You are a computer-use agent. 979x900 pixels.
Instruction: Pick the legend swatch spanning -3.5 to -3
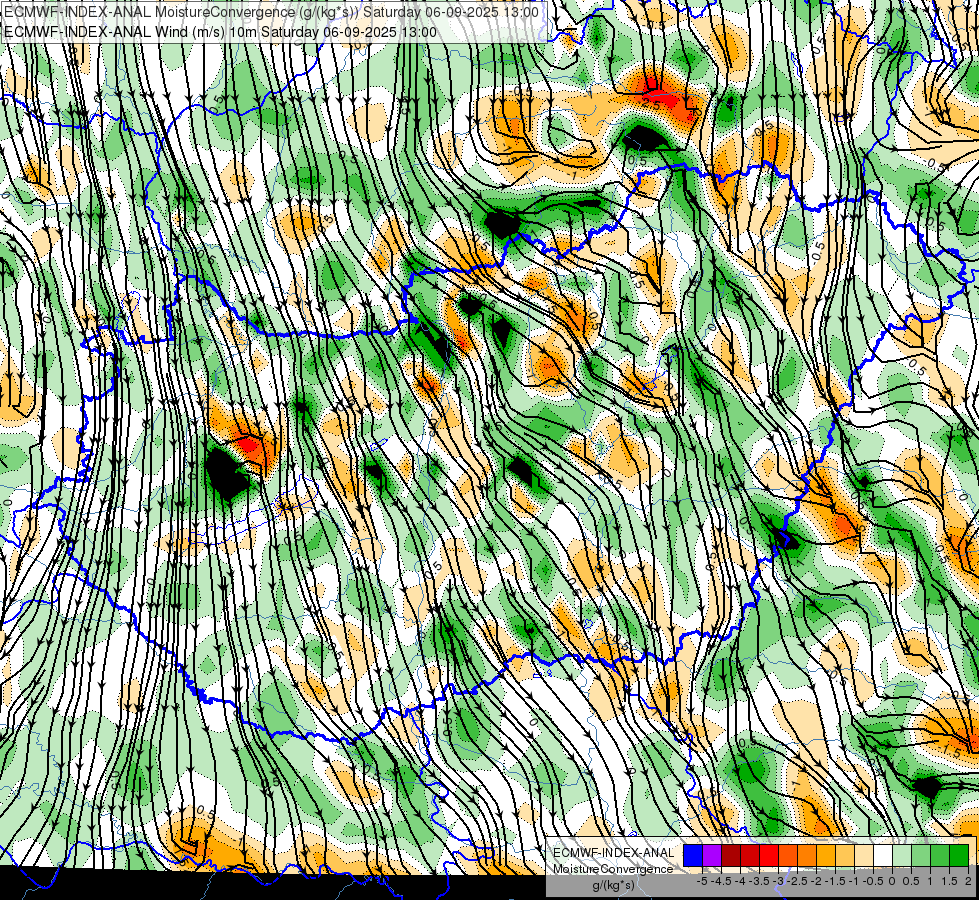[x=769, y=855]
